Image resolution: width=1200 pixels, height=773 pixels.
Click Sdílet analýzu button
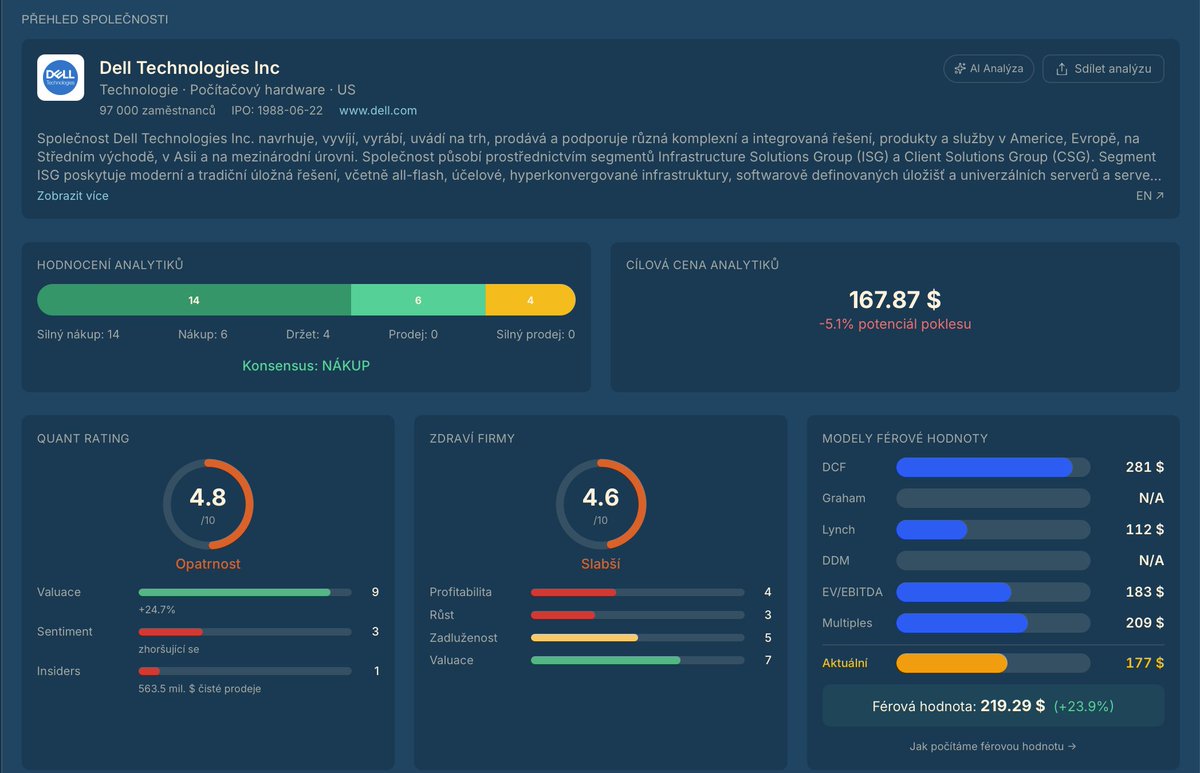1103,69
